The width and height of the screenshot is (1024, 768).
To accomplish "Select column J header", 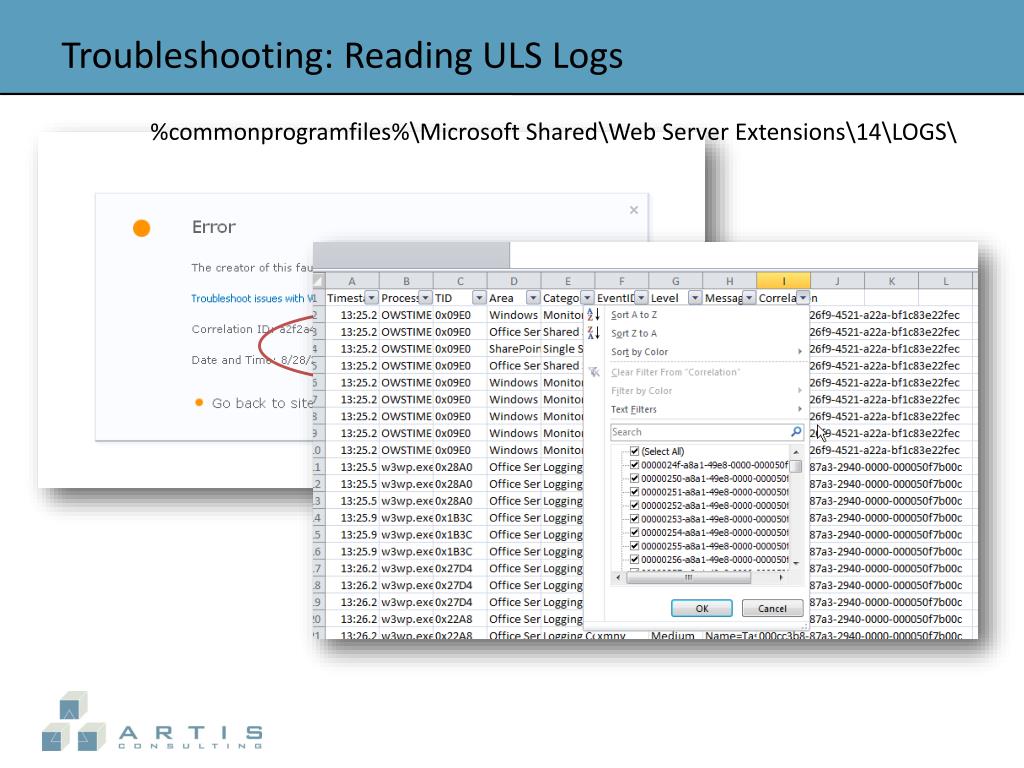I will click(837, 281).
